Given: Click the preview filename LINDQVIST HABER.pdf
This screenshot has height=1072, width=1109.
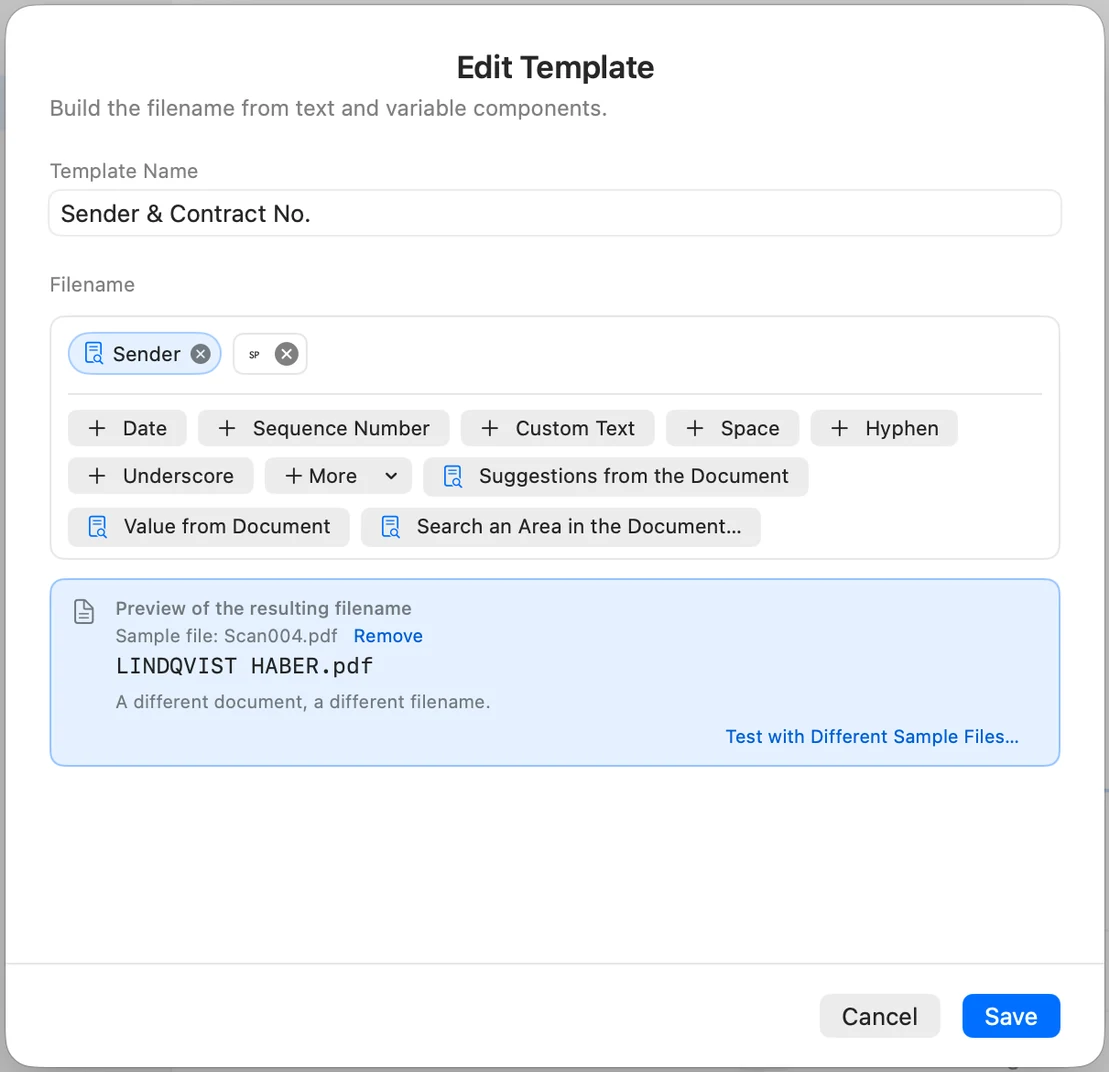Looking at the screenshot, I should click(x=244, y=666).
